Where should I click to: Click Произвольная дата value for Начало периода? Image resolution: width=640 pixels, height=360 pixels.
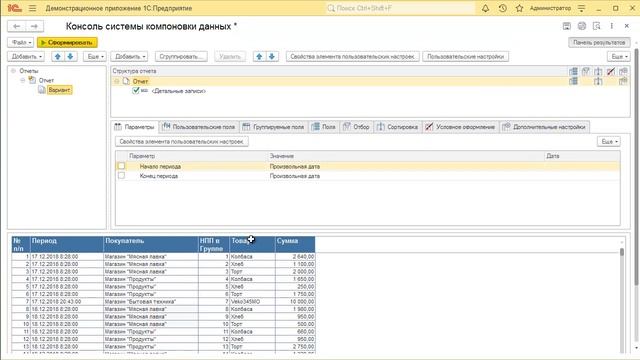pyautogui.click(x=295, y=167)
